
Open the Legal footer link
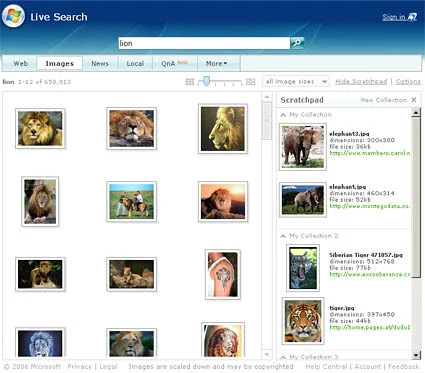point(108,367)
